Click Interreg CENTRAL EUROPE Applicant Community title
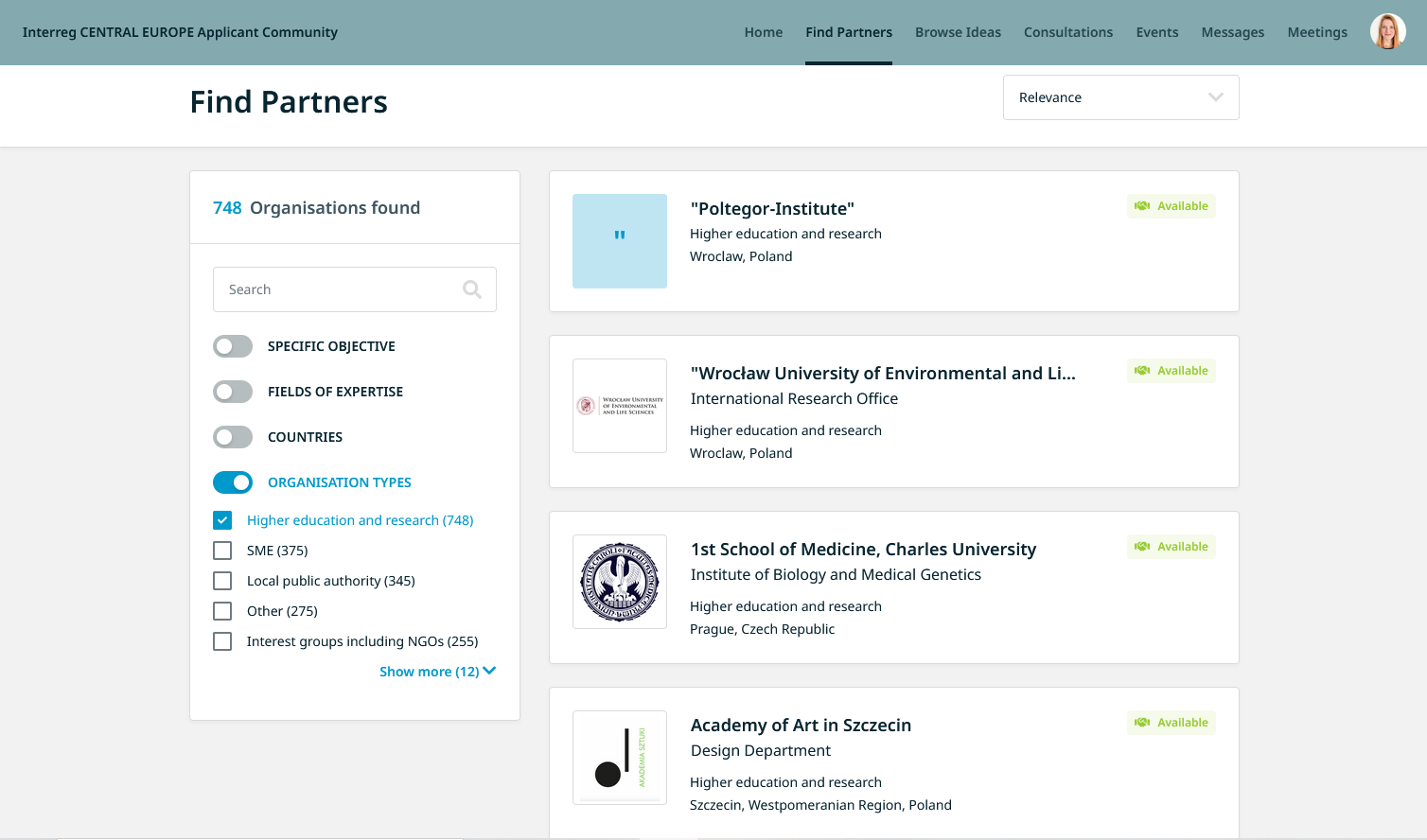1427x840 pixels. click(x=180, y=32)
